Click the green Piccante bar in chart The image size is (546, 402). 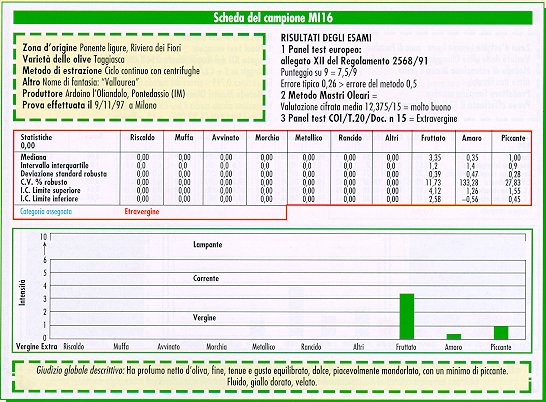pos(501,333)
